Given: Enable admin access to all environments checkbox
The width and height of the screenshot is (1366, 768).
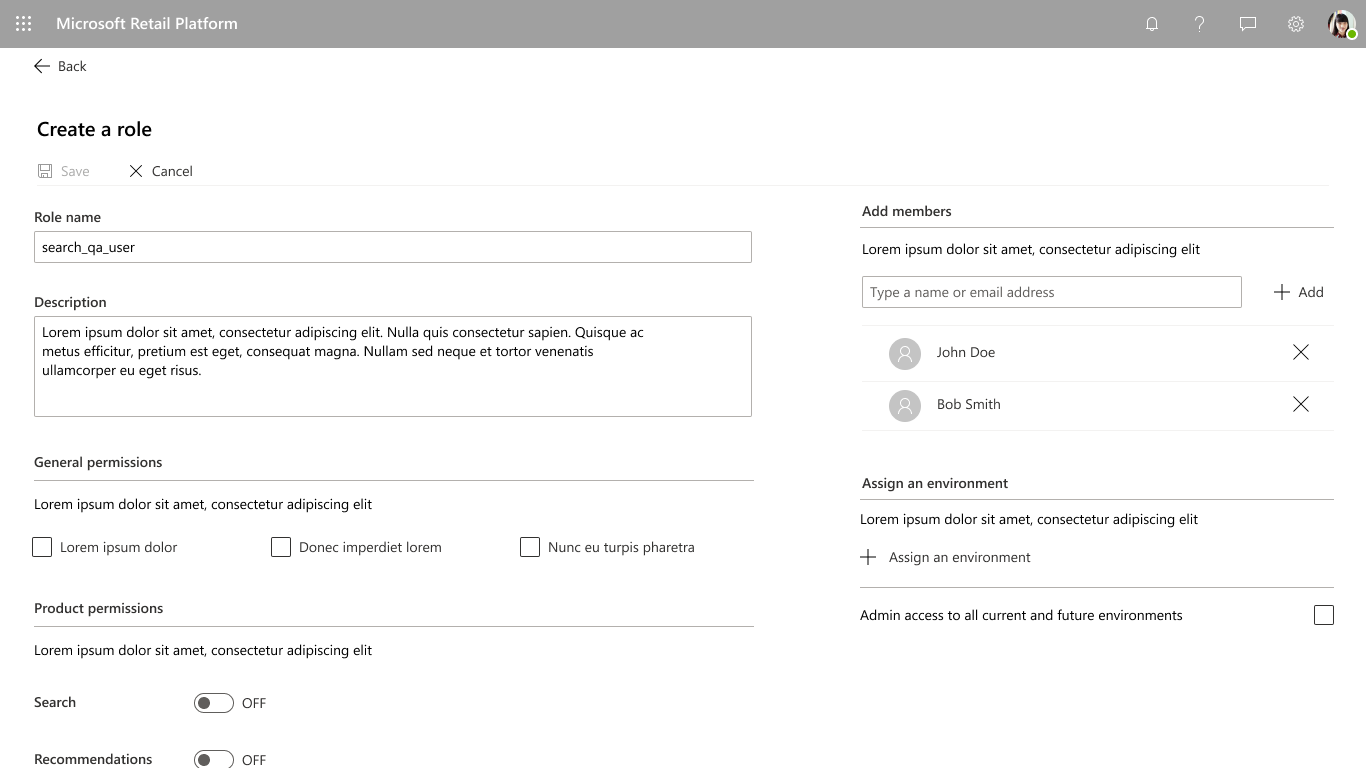Looking at the screenshot, I should pyautogui.click(x=1324, y=615).
